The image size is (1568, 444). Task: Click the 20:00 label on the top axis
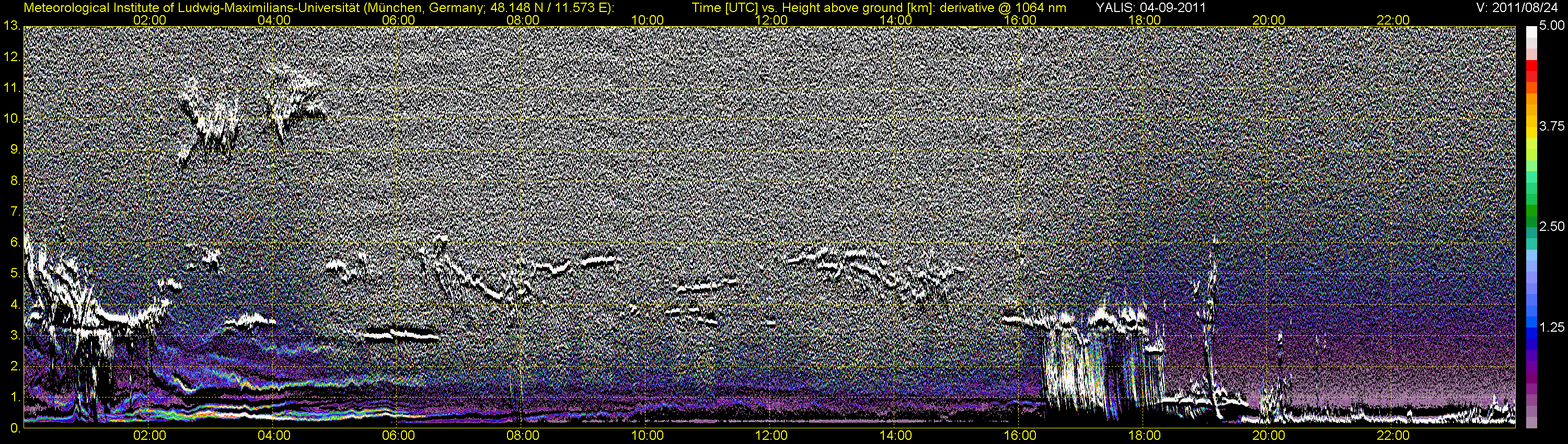pyautogui.click(x=1269, y=20)
